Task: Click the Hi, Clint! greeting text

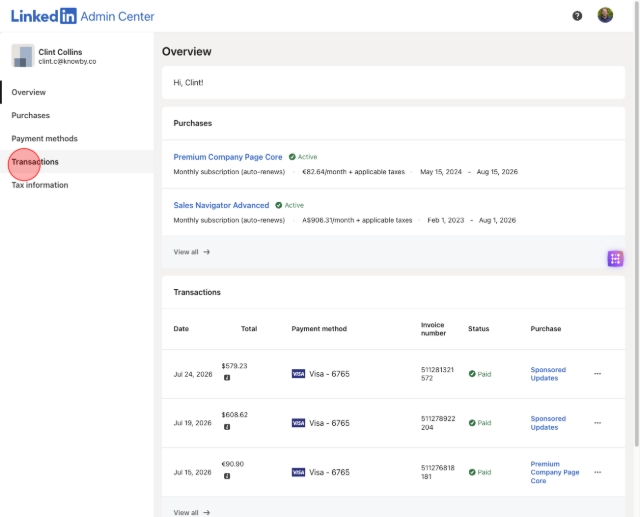Action: (x=188, y=82)
